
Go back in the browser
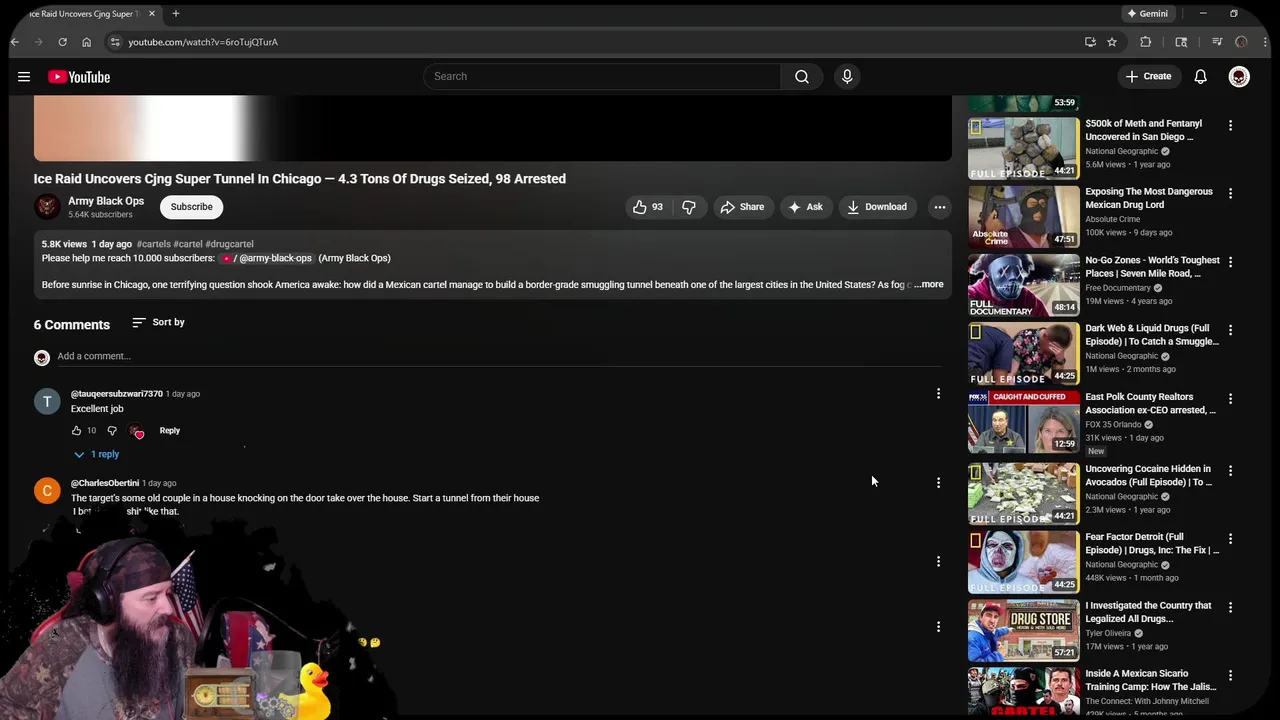point(15,42)
